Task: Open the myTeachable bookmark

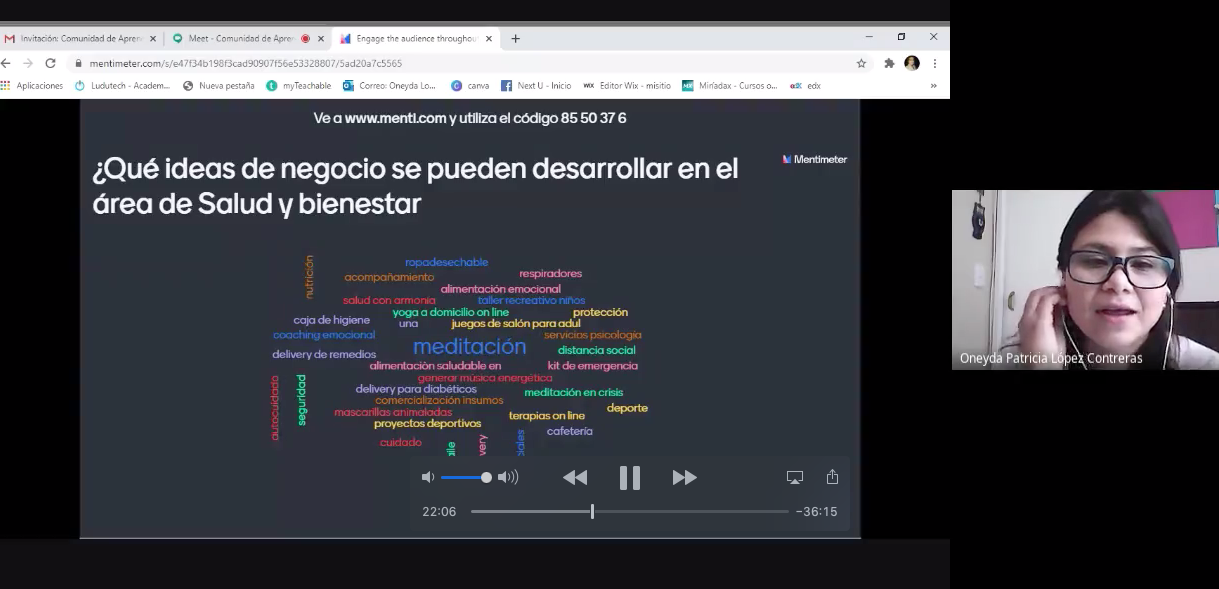Action: (x=298, y=86)
